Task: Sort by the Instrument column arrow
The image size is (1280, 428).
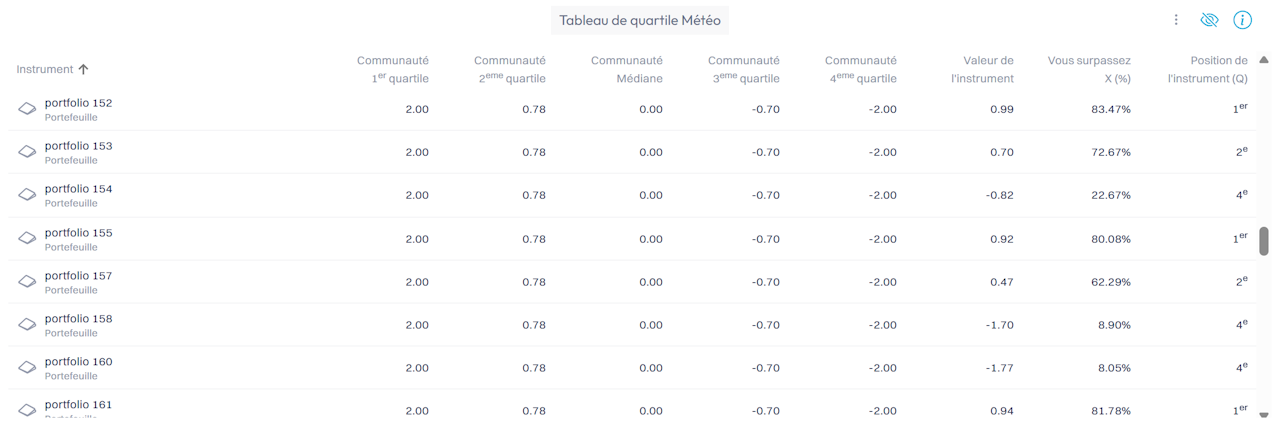Action: click(x=83, y=69)
